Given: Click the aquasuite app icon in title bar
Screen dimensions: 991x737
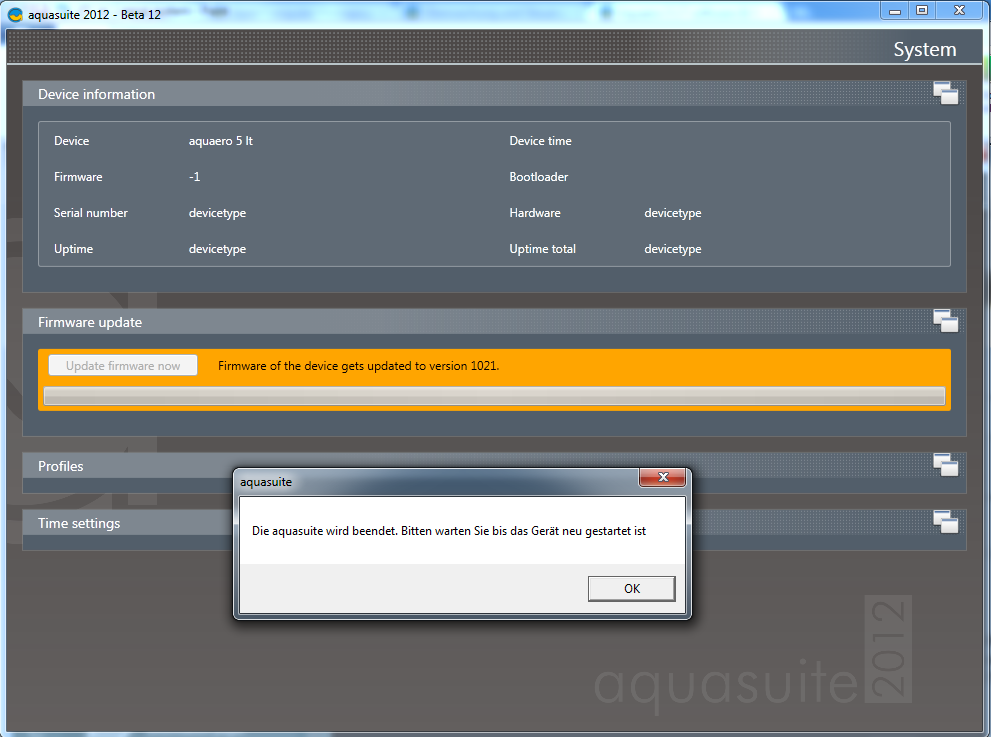Looking at the screenshot, I should (x=15, y=15).
